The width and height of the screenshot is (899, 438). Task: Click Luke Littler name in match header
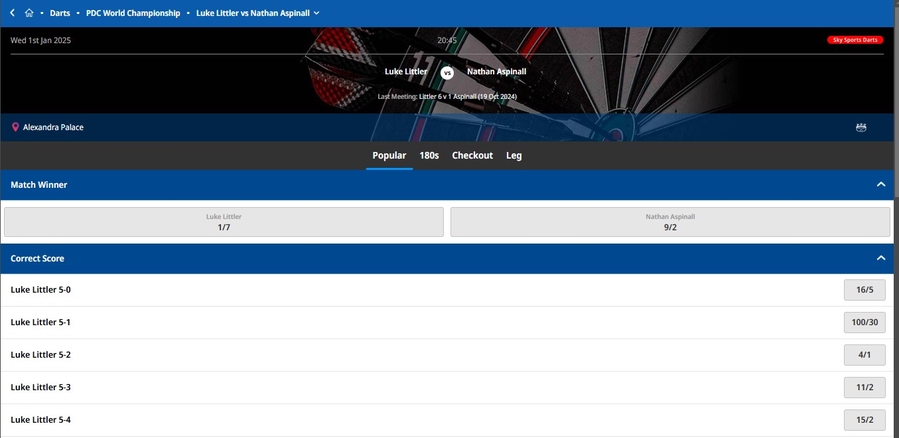[x=406, y=72]
